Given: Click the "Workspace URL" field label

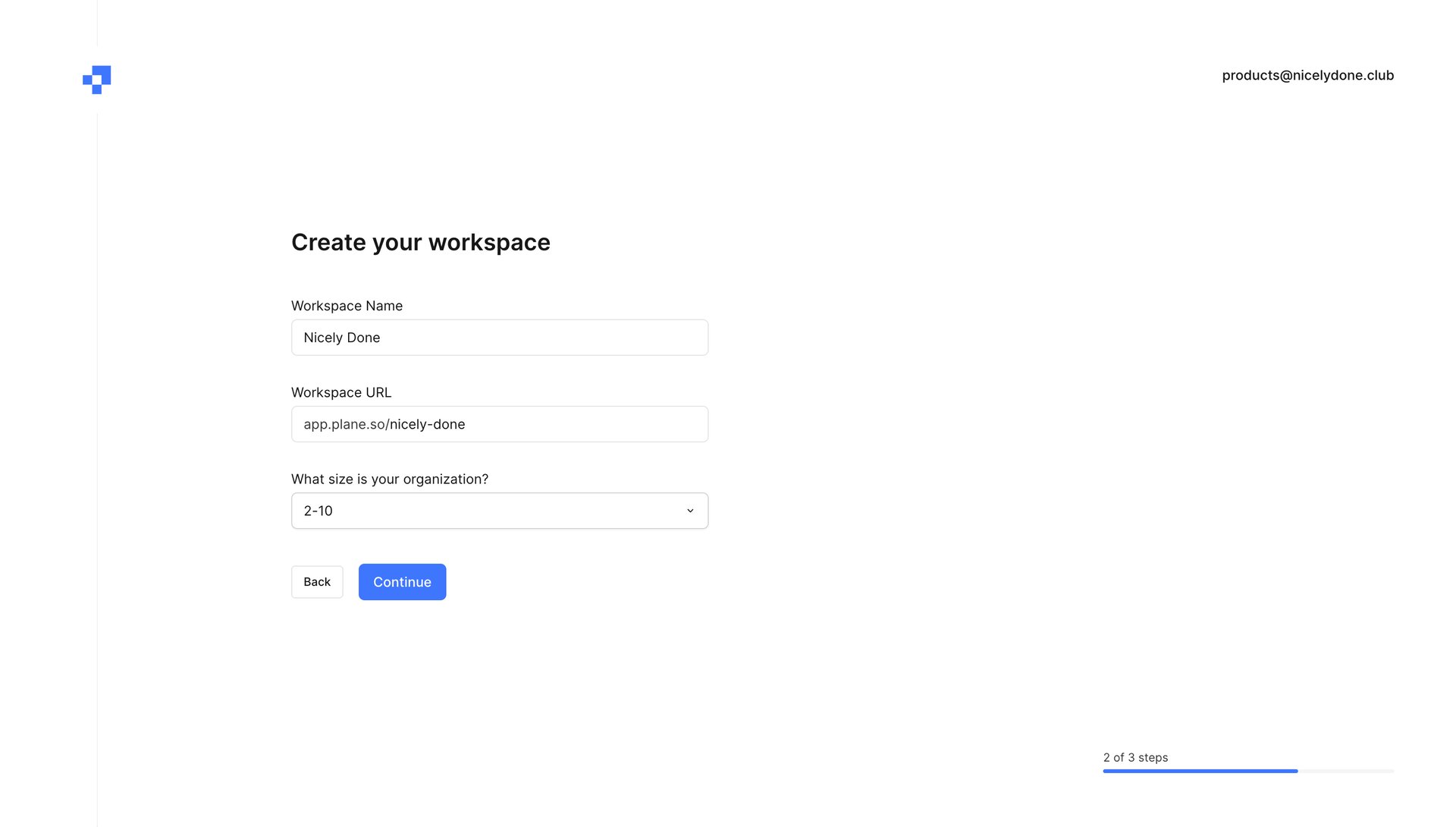Looking at the screenshot, I should (x=341, y=392).
